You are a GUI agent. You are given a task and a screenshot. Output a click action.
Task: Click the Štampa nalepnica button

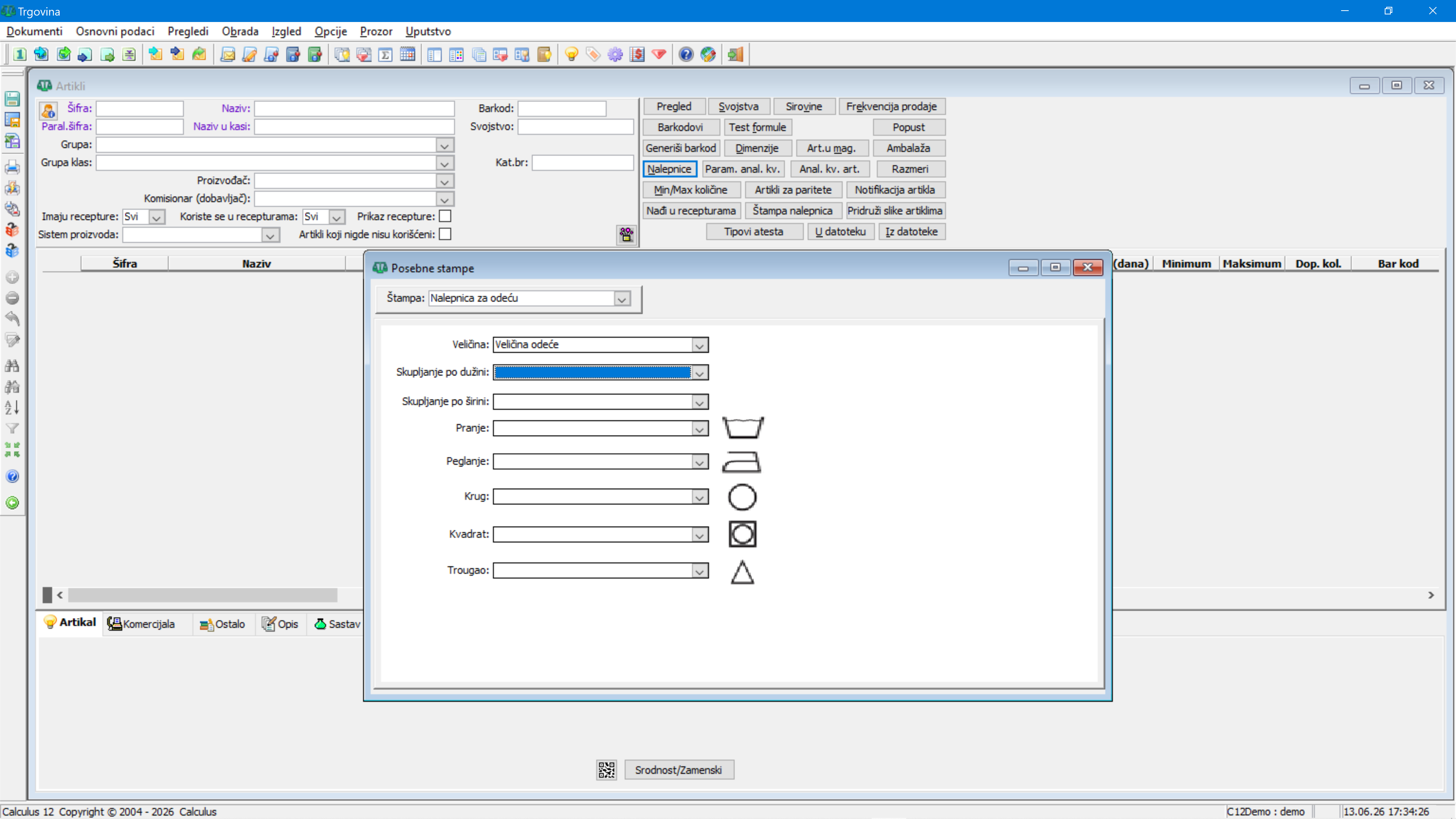(792, 210)
